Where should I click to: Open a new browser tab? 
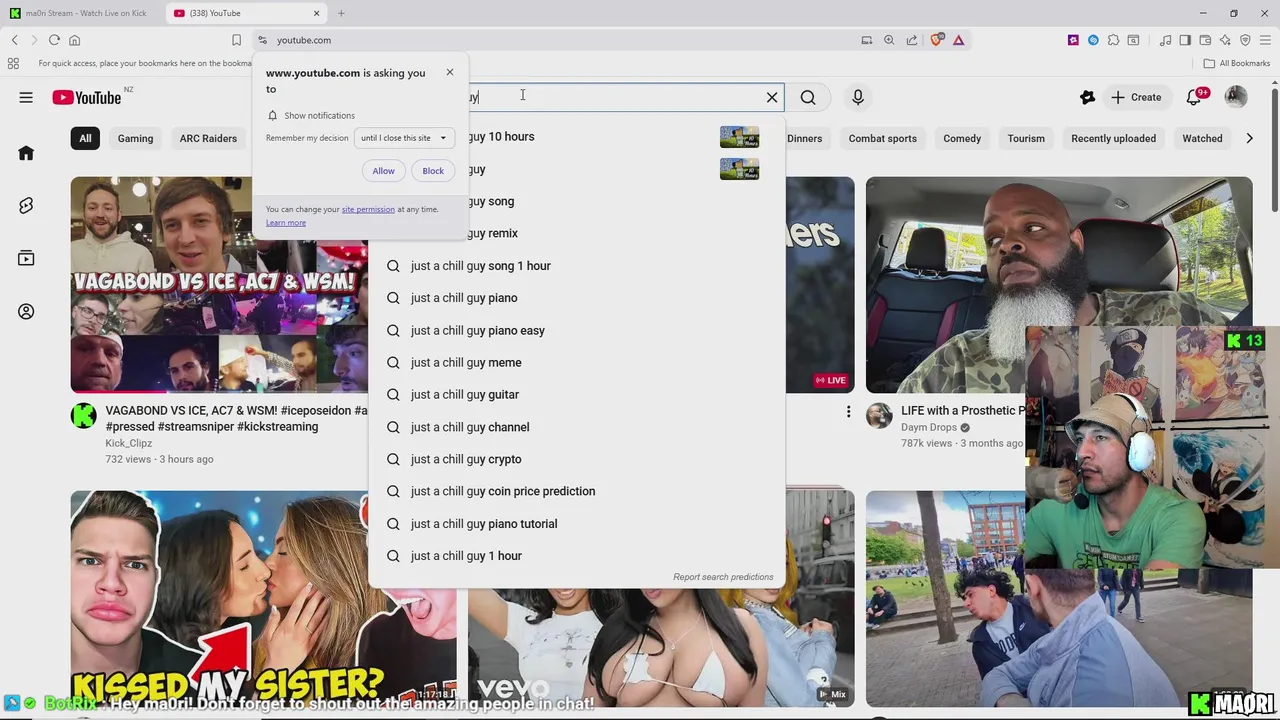tap(341, 13)
